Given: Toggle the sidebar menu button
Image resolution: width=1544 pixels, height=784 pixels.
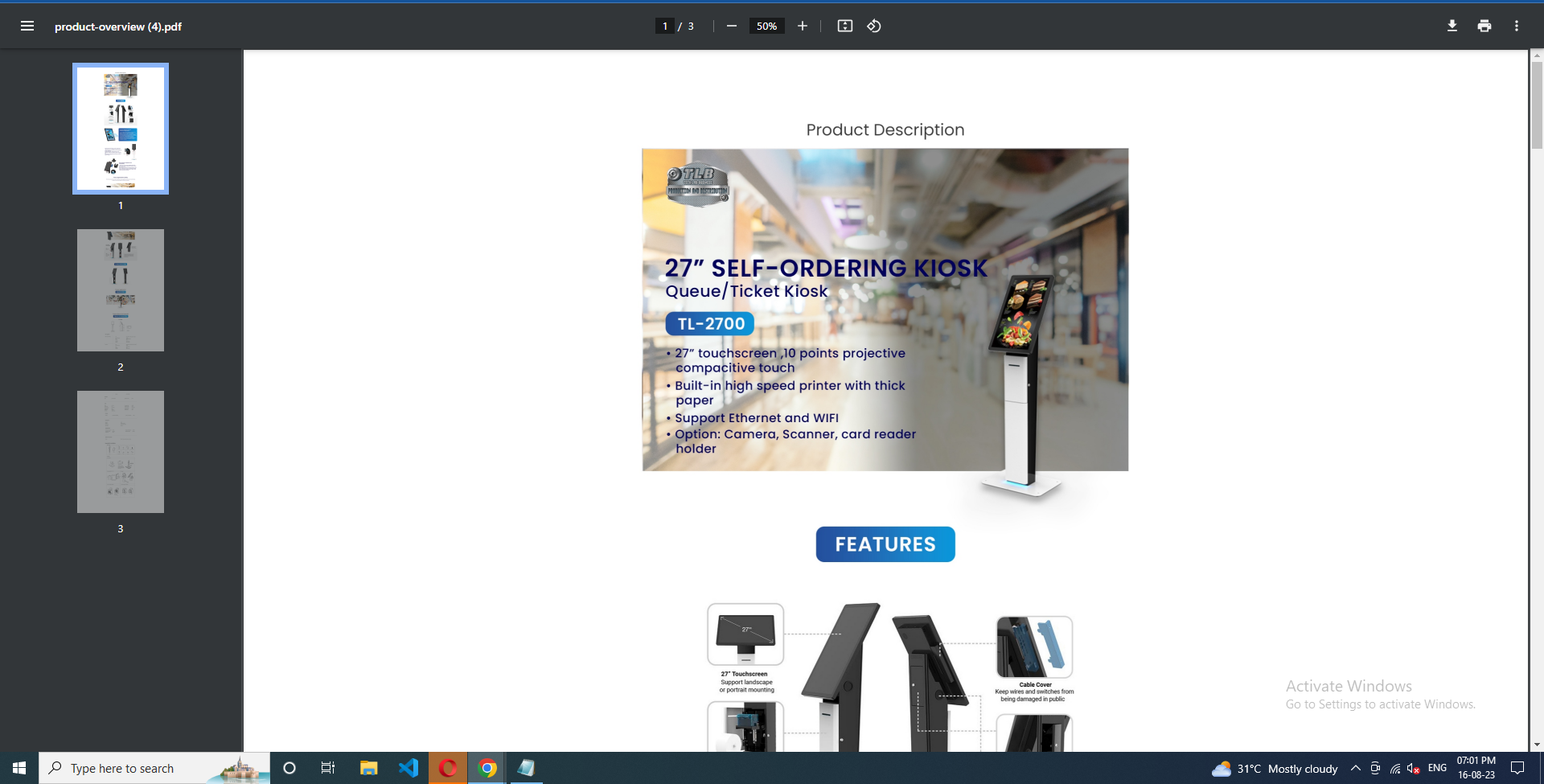Looking at the screenshot, I should [27, 26].
